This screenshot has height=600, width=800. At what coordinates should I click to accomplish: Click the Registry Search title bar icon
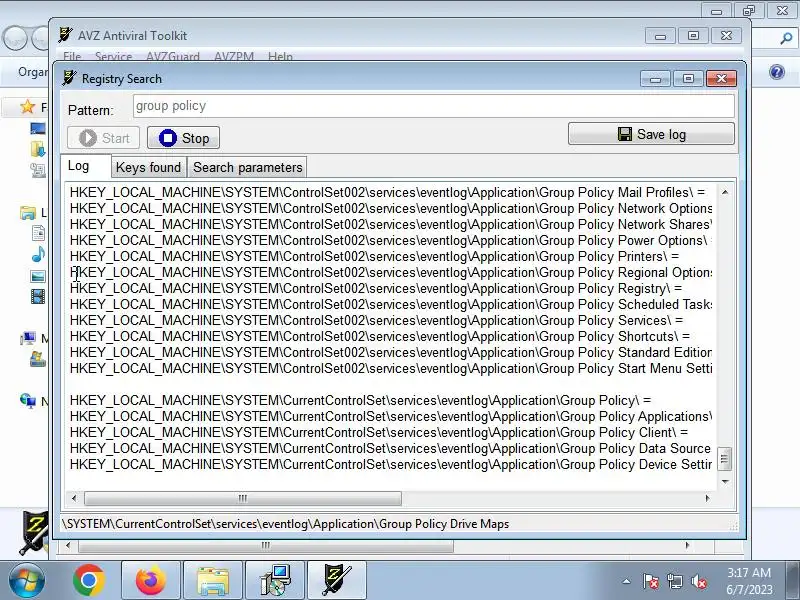(x=69, y=79)
